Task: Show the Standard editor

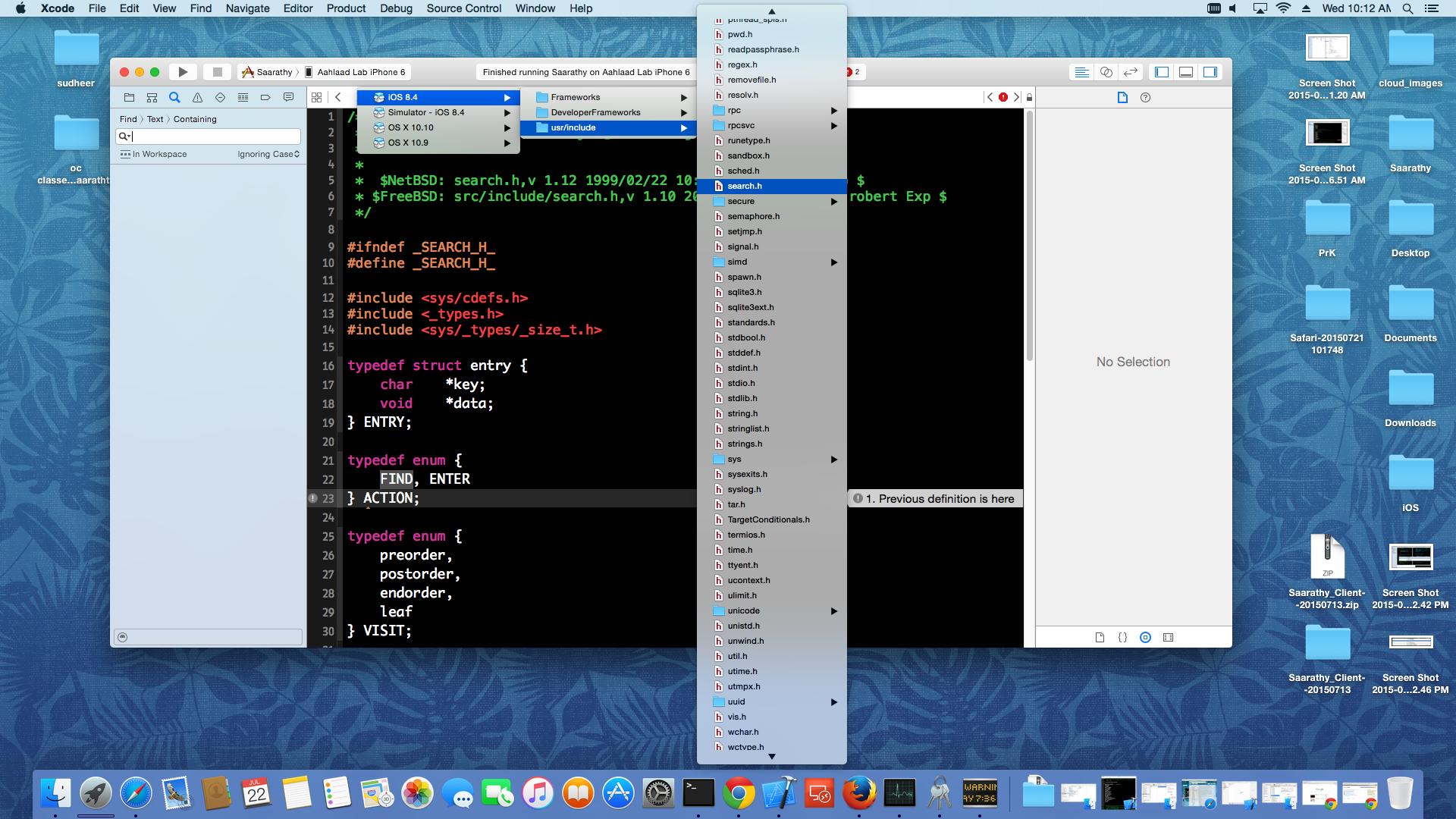Action: tap(1082, 72)
